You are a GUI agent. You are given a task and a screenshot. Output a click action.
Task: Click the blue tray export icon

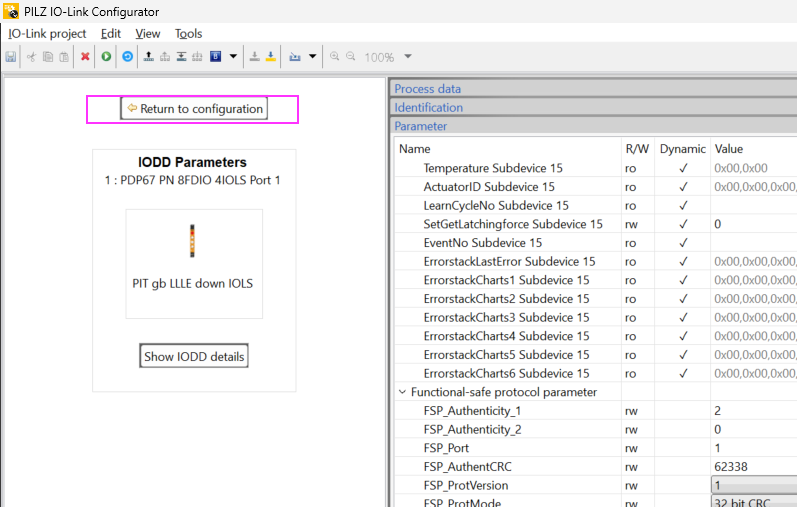click(x=295, y=56)
